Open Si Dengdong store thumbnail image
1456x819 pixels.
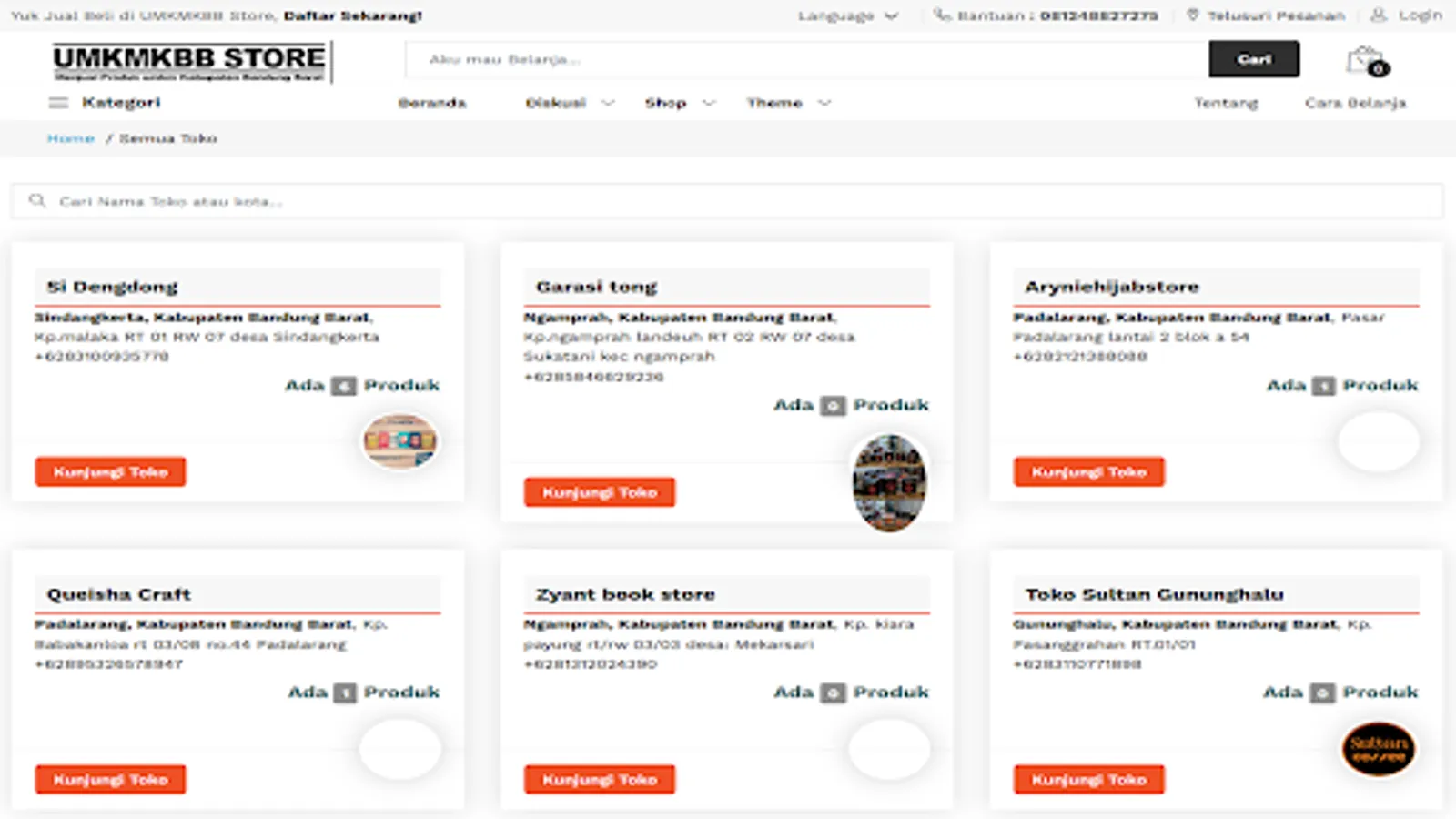pos(400,441)
